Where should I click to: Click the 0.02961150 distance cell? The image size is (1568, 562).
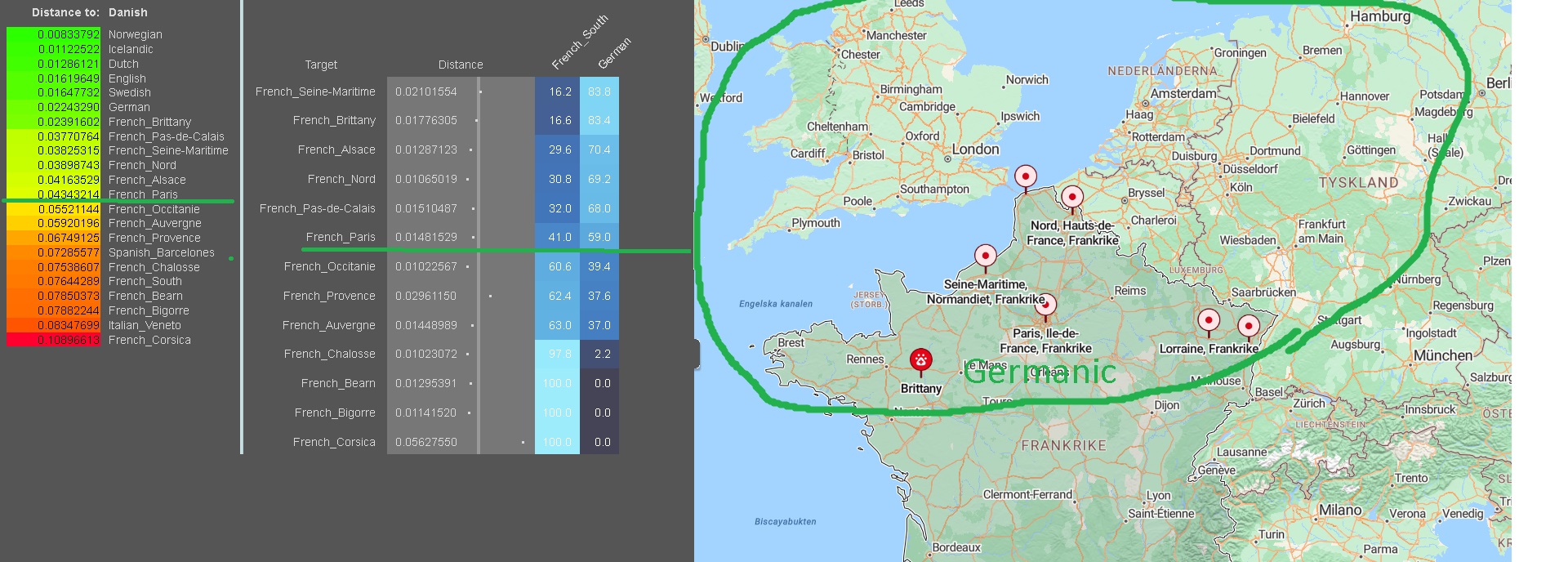click(426, 296)
